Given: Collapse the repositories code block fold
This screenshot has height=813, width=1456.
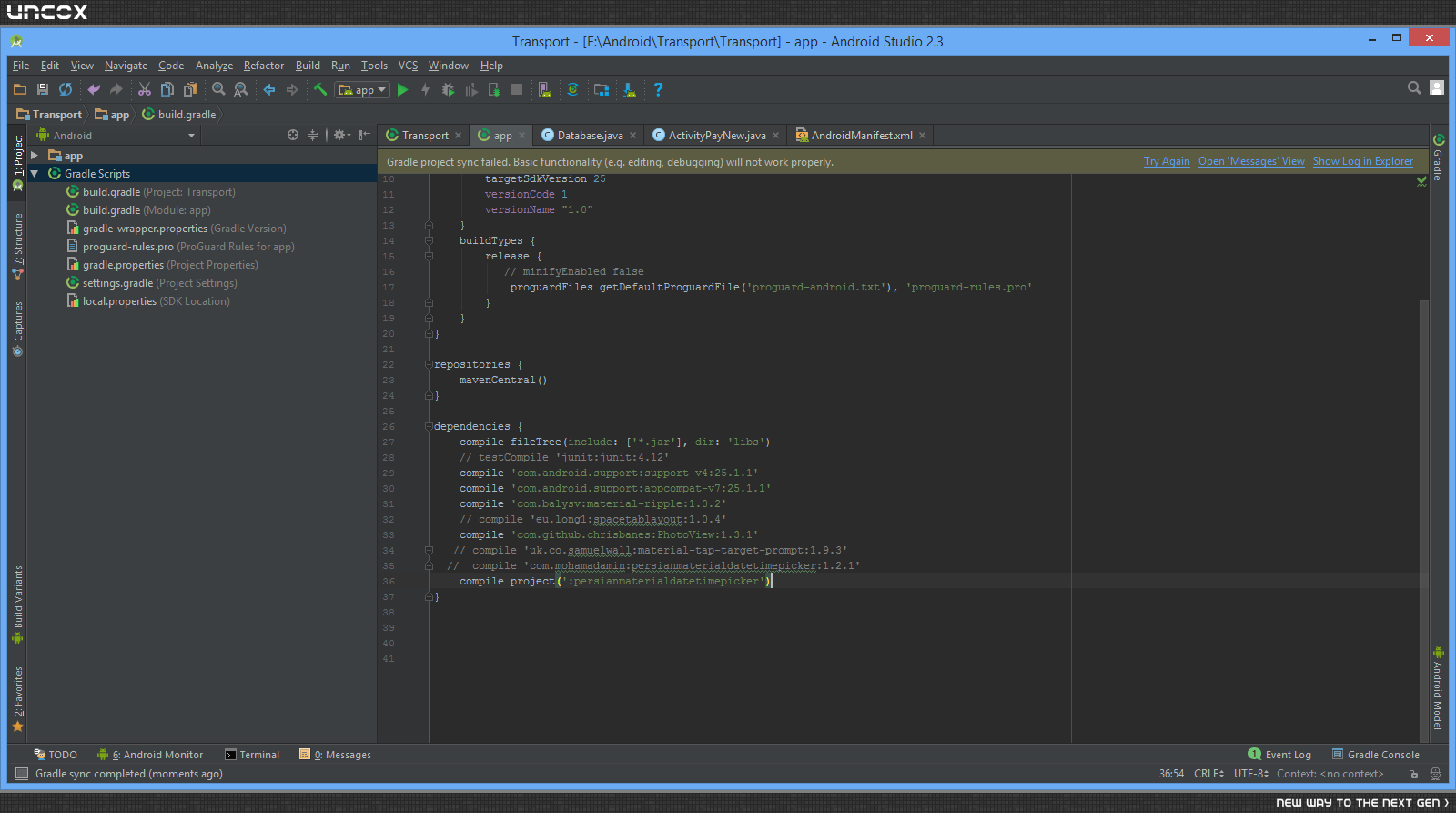Looking at the screenshot, I should point(429,364).
